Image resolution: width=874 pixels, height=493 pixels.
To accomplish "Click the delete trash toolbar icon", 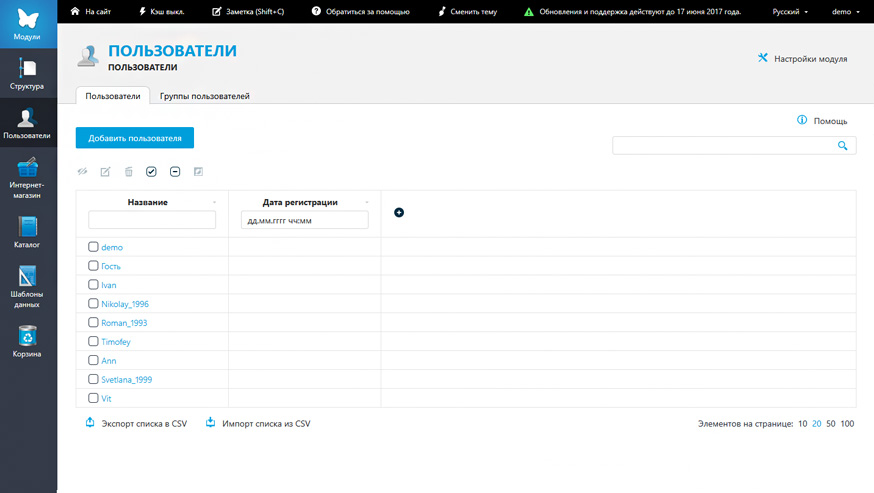I will tap(129, 171).
